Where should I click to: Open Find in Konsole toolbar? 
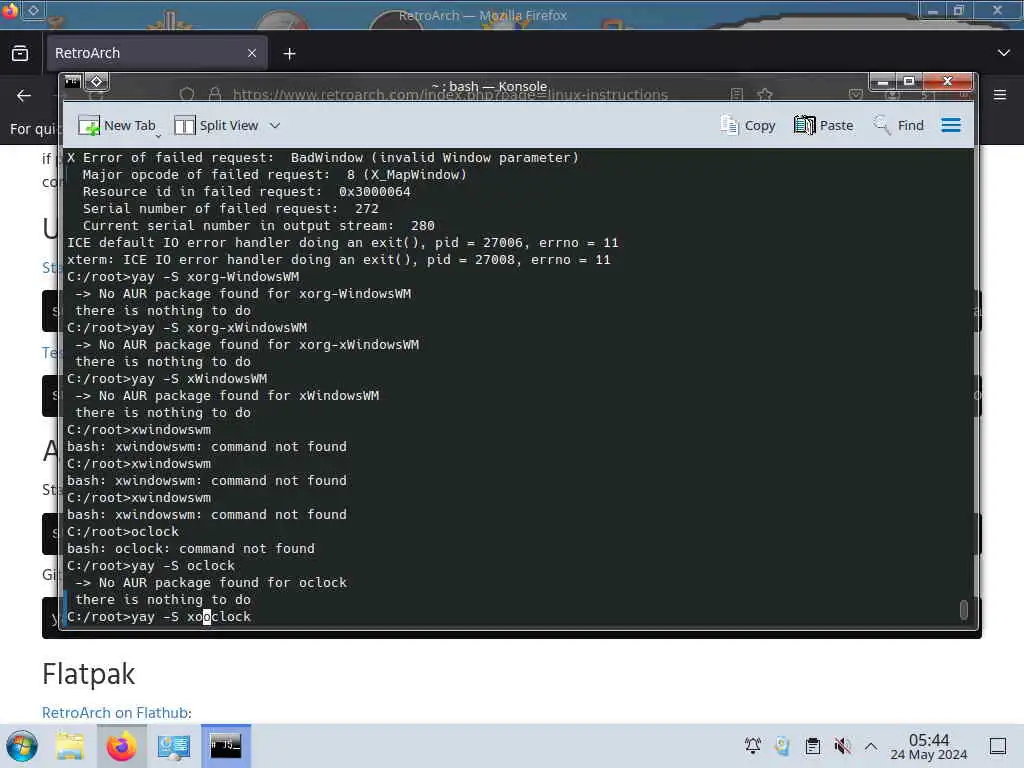(899, 125)
